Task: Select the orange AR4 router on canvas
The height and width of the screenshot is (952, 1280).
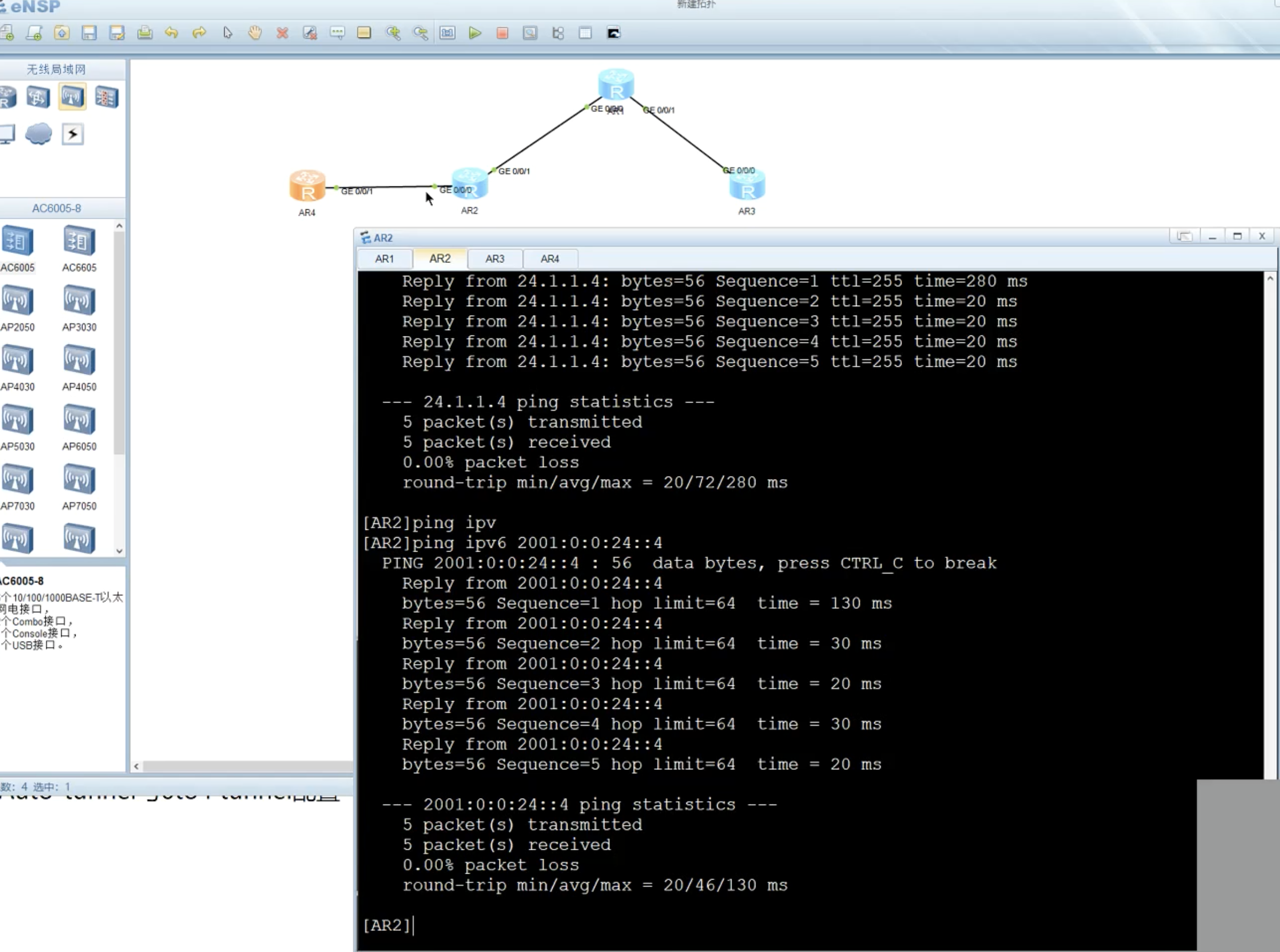Action: [307, 186]
